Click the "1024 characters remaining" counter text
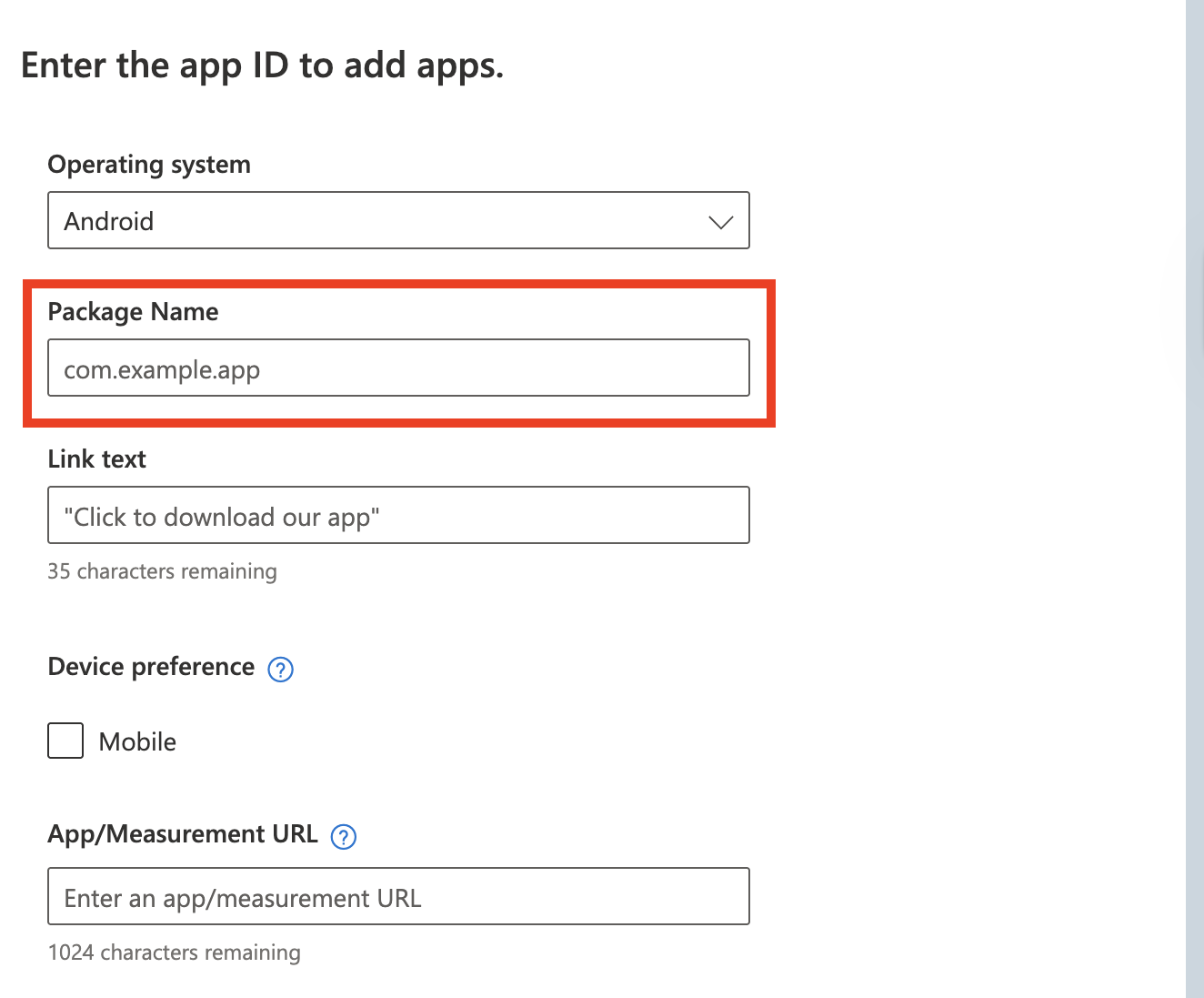The width and height of the screenshot is (1204, 998). coord(174,953)
